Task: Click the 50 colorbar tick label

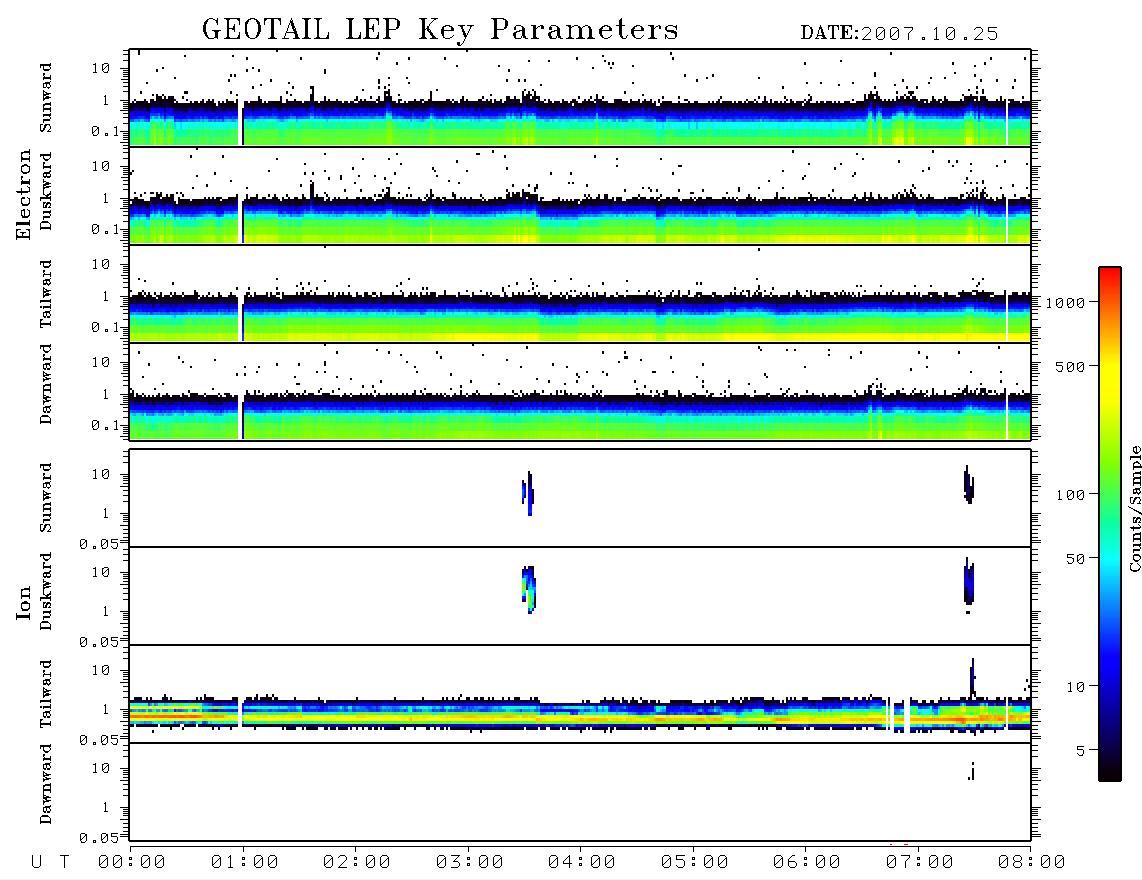Action: tap(1076, 559)
